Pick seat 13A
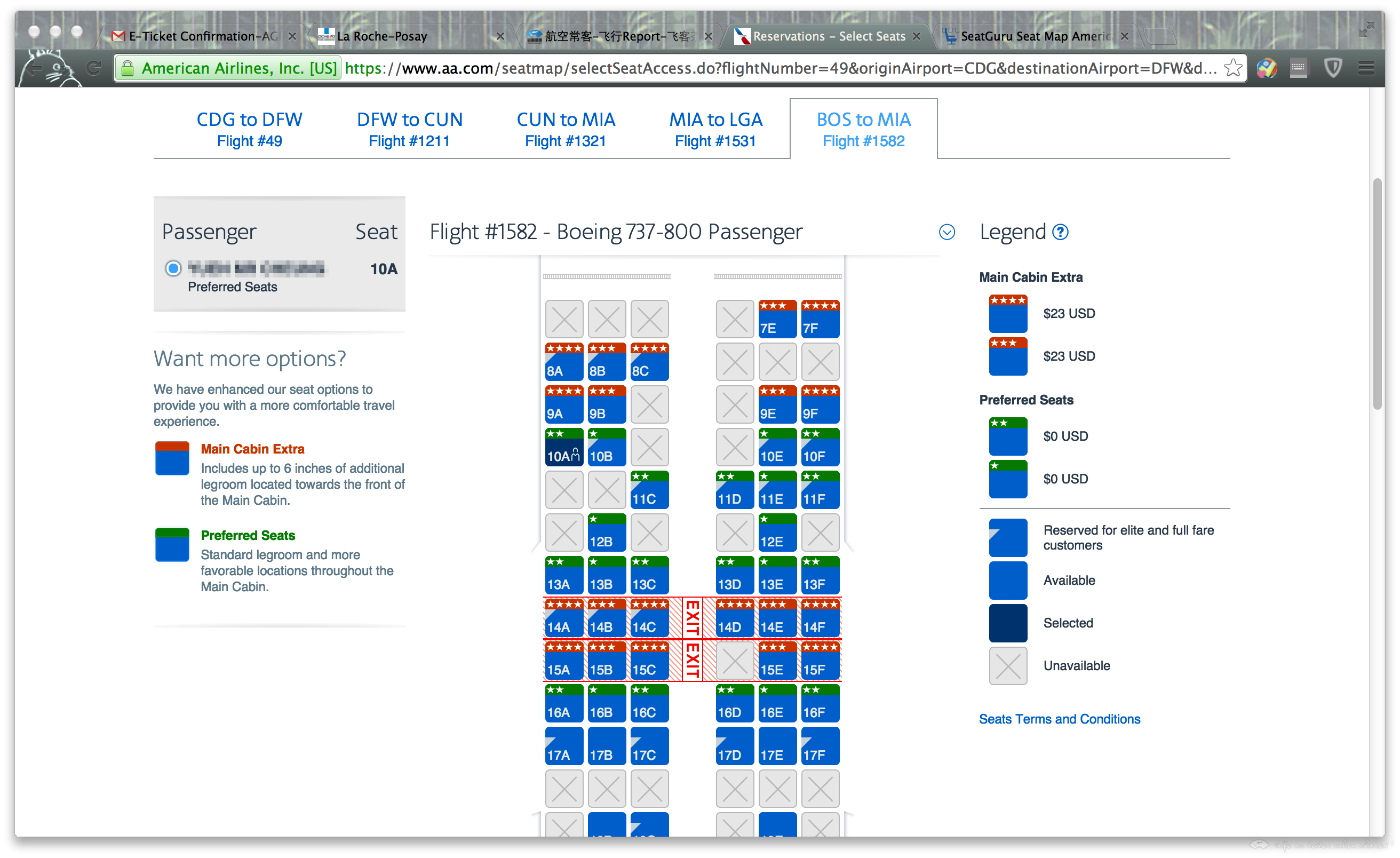The image size is (1400, 858). point(563,575)
